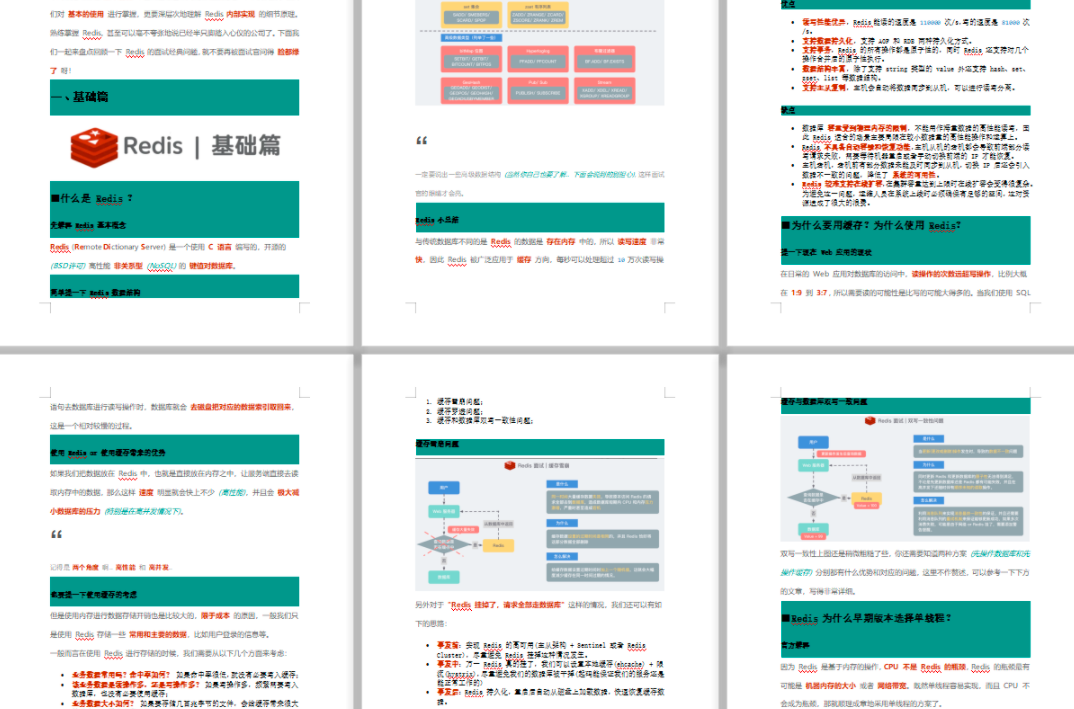
Task: Click the '一、基础篇' green heading
Action: coord(174,97)
